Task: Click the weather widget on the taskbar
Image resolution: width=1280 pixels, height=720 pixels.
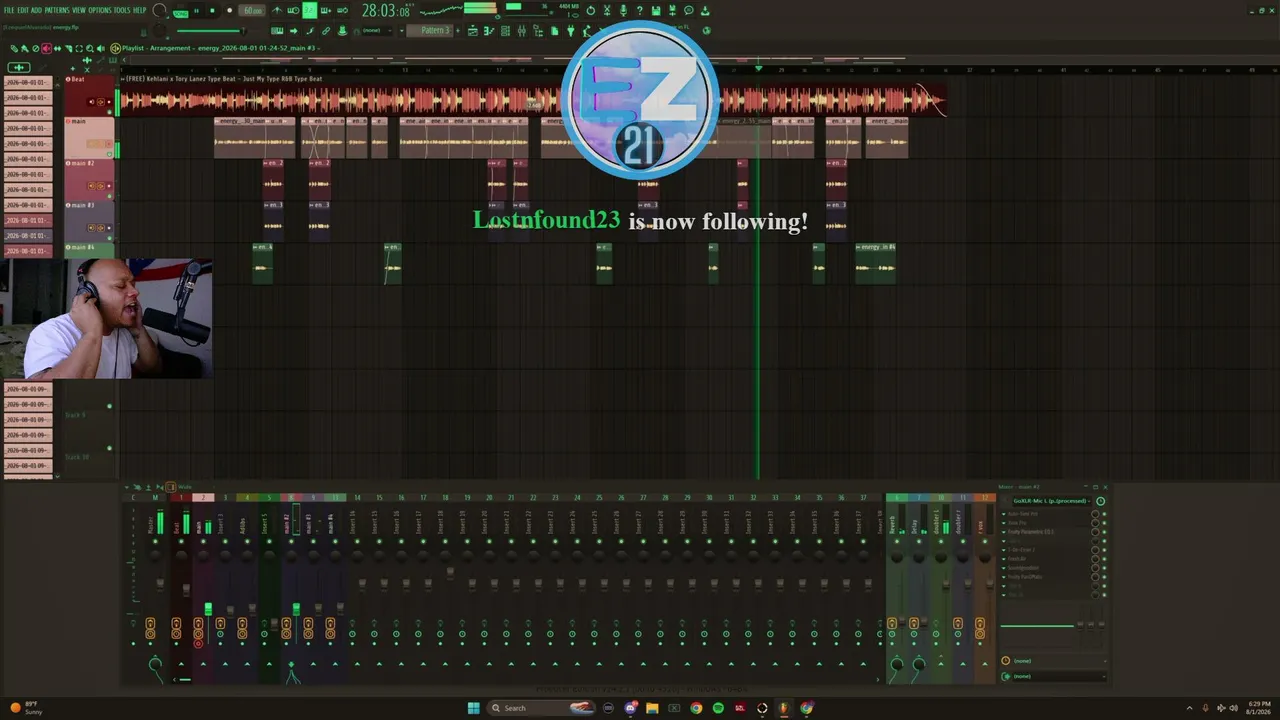Action: [26, 708]
